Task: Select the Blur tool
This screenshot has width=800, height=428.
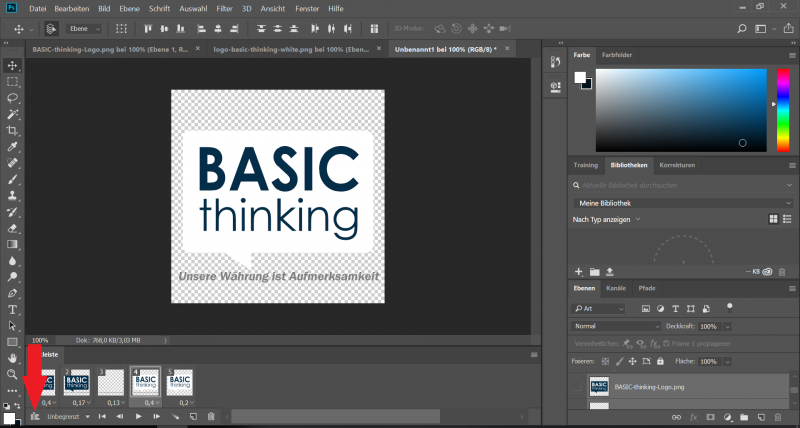Action: [13, 261]
